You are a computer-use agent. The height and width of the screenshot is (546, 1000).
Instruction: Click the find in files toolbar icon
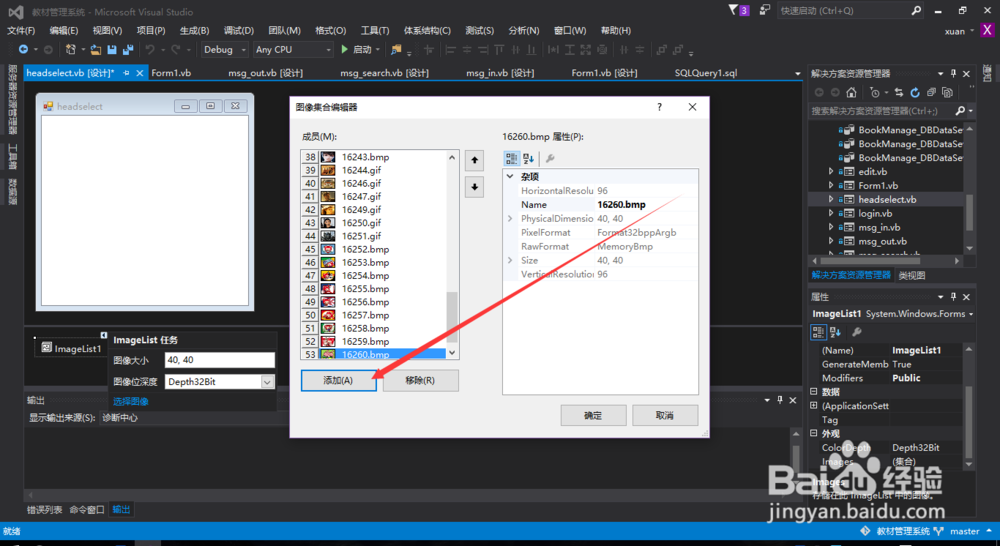396,49
